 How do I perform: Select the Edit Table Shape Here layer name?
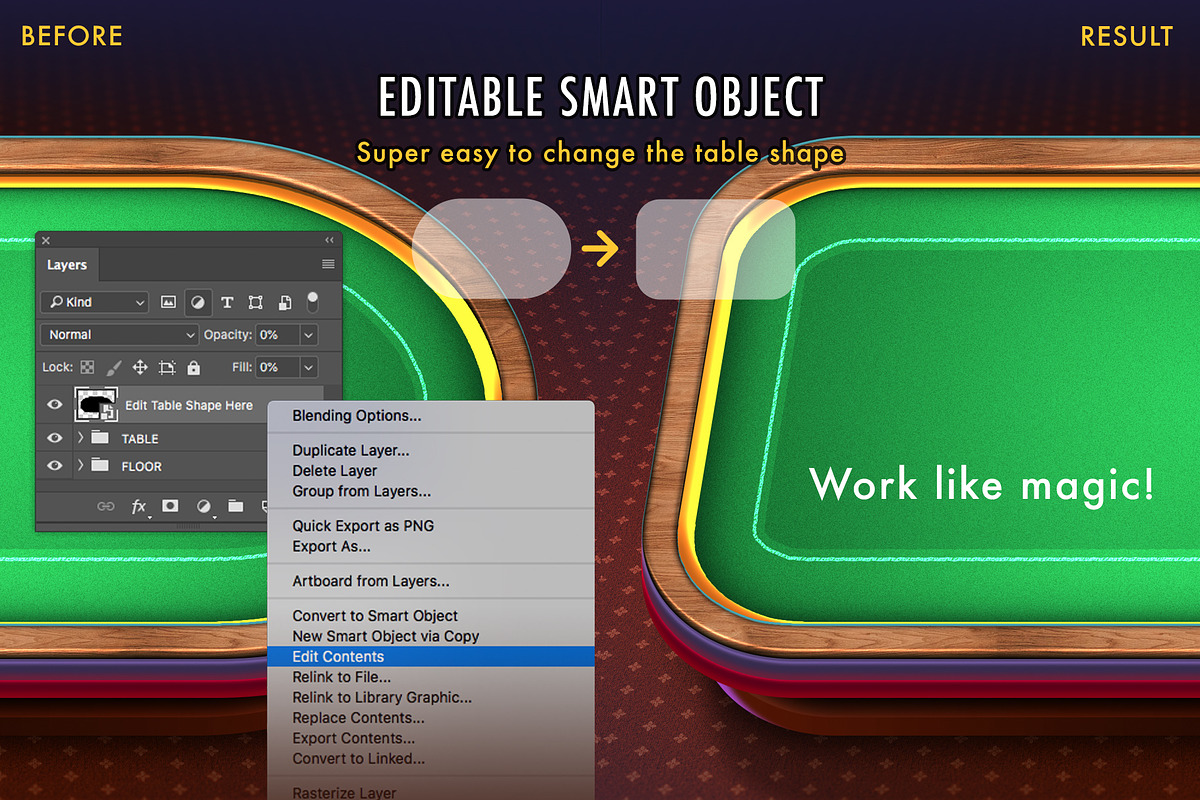point(189,405)
